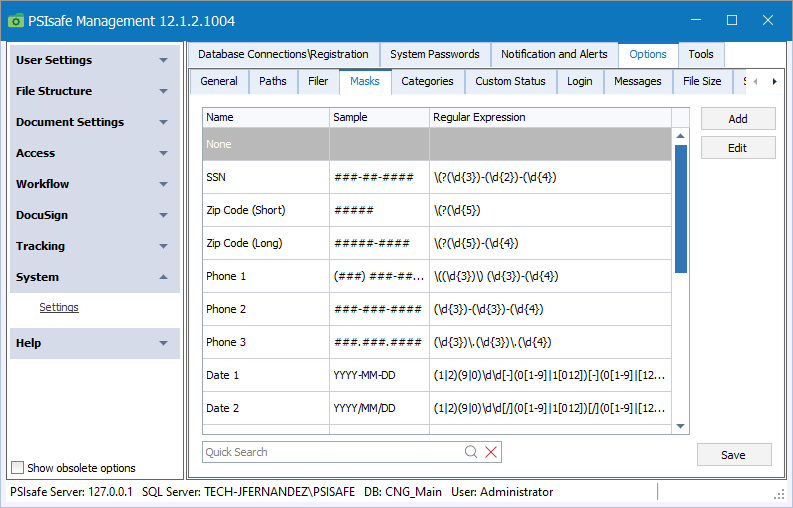Select the Zip Code (Long) row

[437, 243]
